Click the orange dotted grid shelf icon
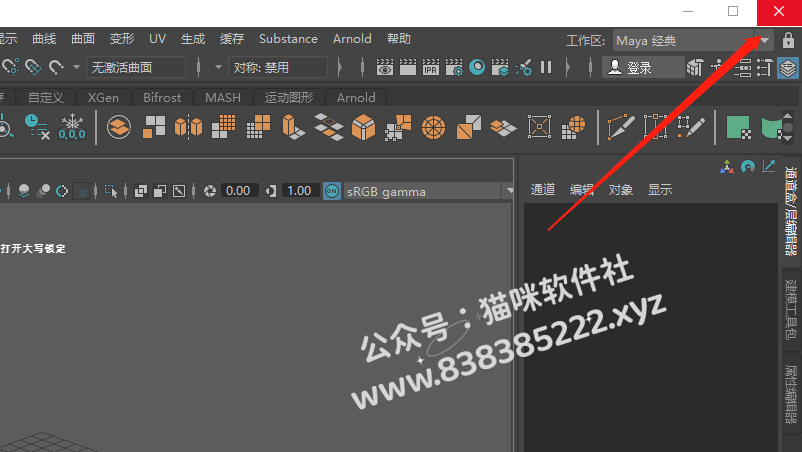 (x=224, y=127)
